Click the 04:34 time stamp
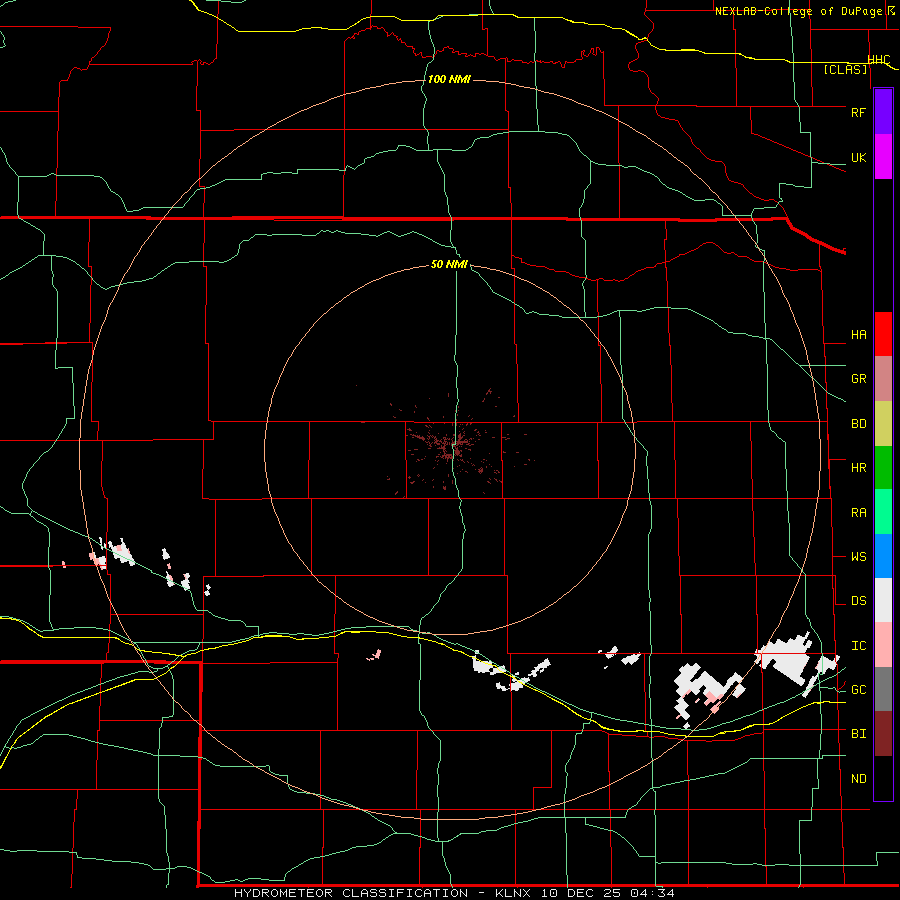 tap(652, 893)
